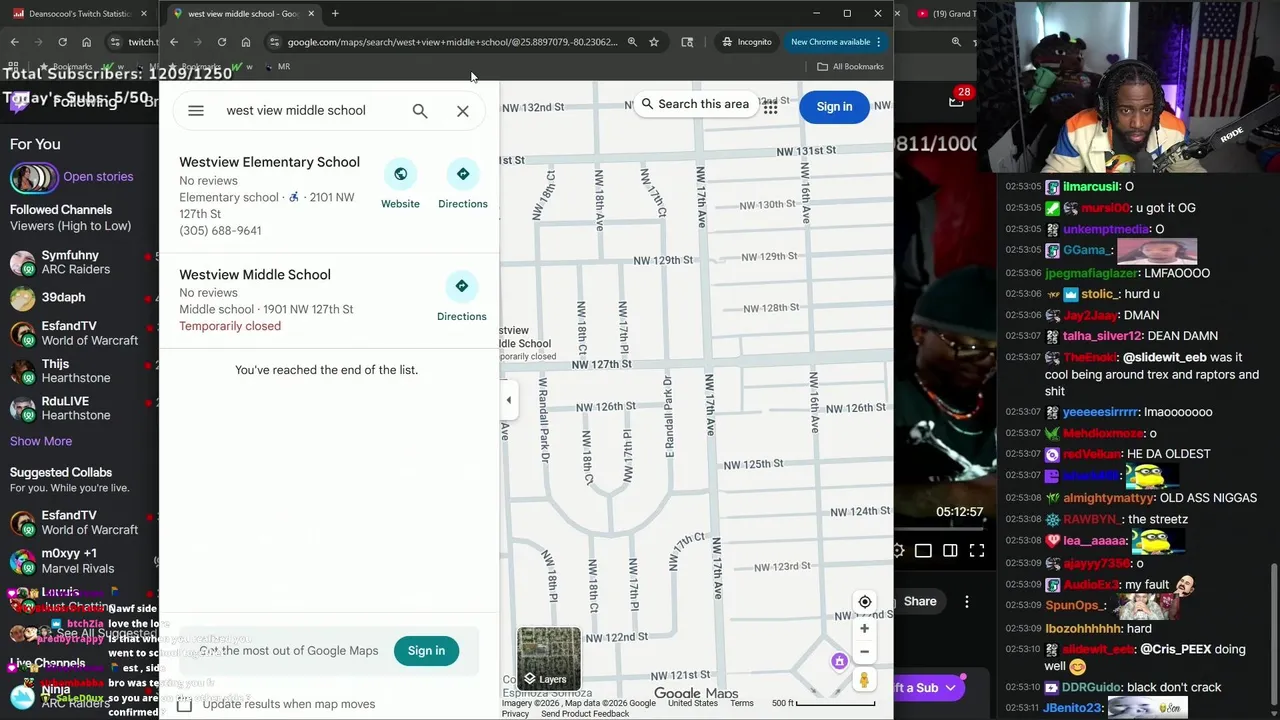Switch to Grand Theft YouTube tab

[947, 14]
